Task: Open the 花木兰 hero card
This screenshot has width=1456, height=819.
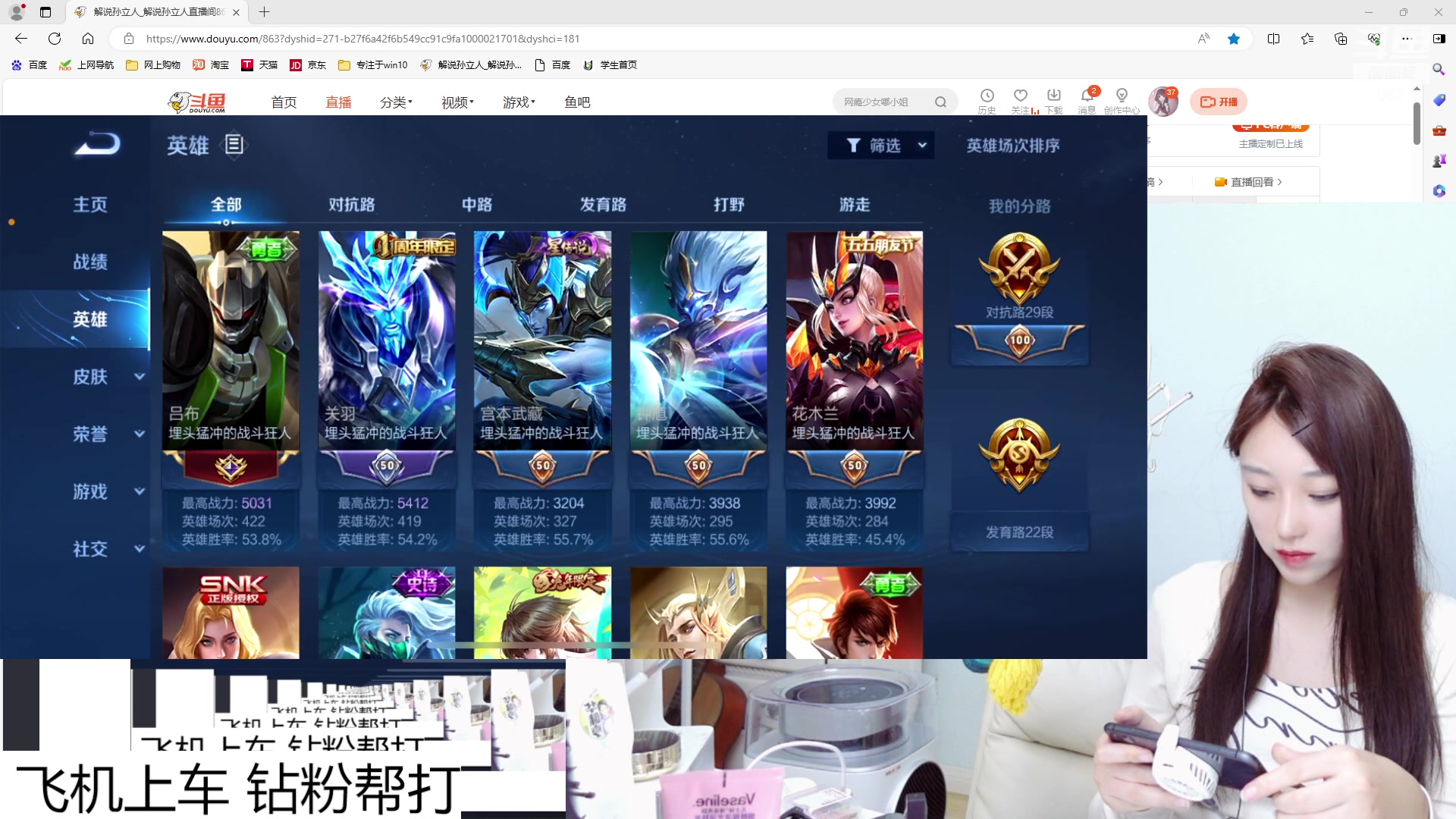Action: [855, 391]
